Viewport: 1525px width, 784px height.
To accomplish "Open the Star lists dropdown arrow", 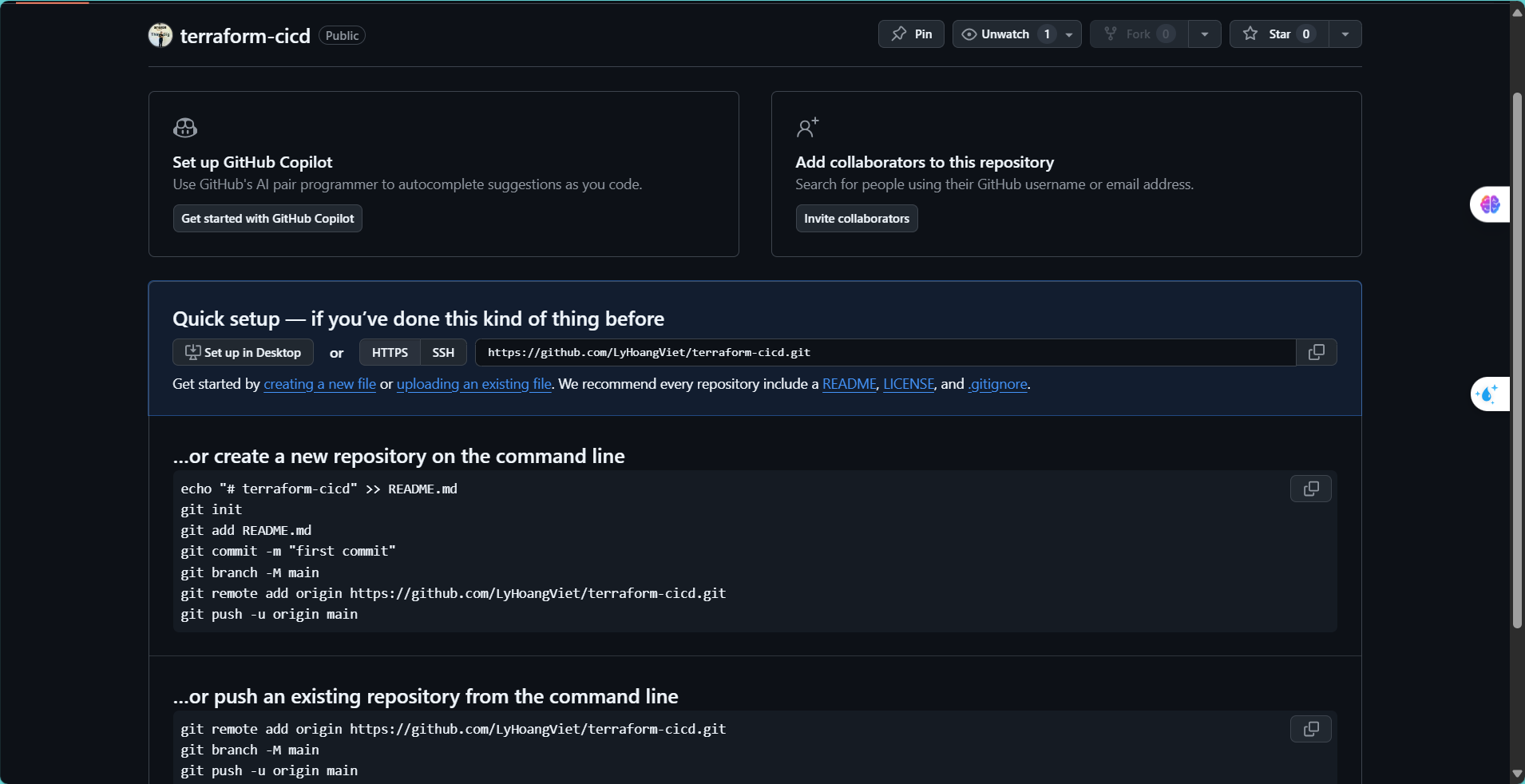I will (x=1345, y=34).
